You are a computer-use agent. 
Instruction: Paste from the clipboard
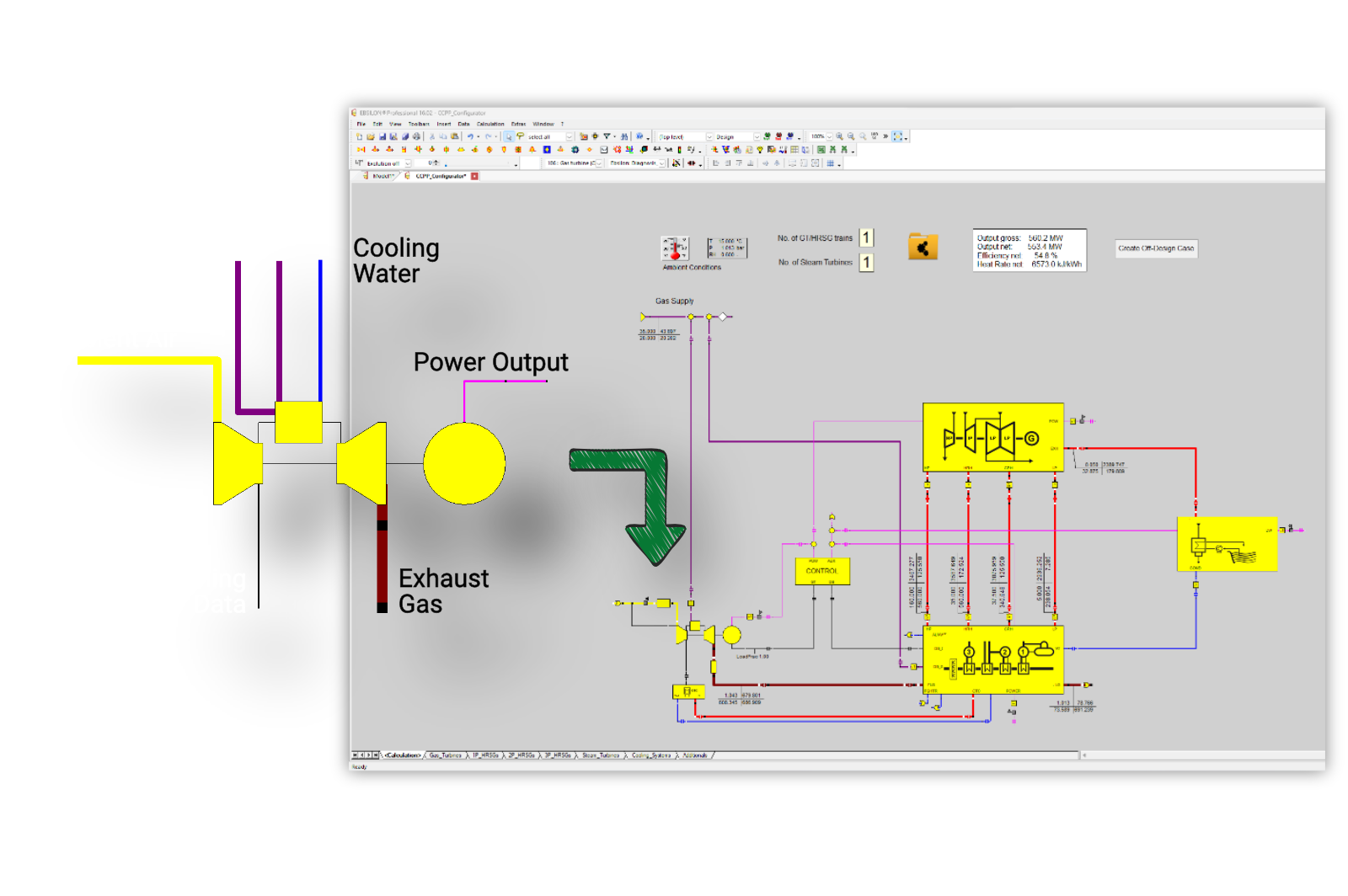(x=455, y=136)
